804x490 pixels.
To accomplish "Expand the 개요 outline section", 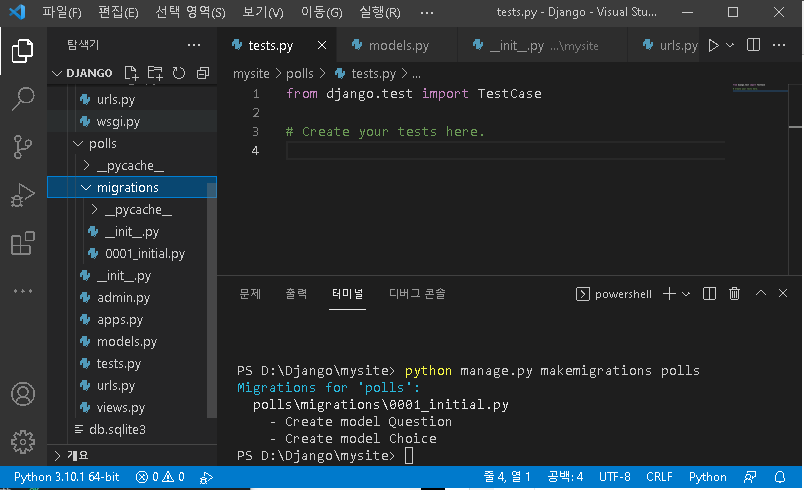I will click(57, 455).
